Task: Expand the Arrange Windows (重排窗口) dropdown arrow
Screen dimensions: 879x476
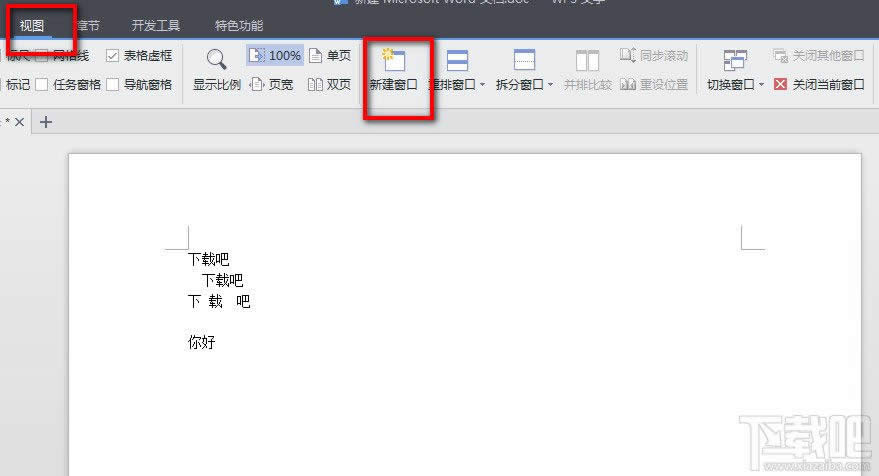Action: coord(482,86)
